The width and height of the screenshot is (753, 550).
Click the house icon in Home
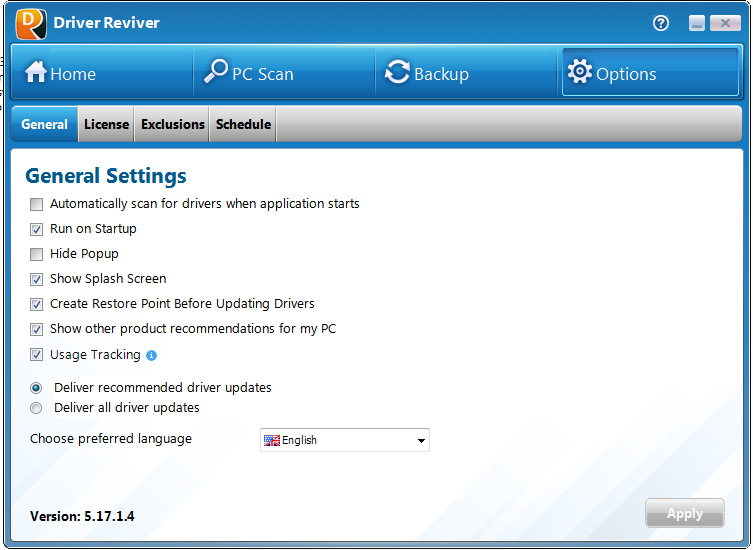(36, 72)
